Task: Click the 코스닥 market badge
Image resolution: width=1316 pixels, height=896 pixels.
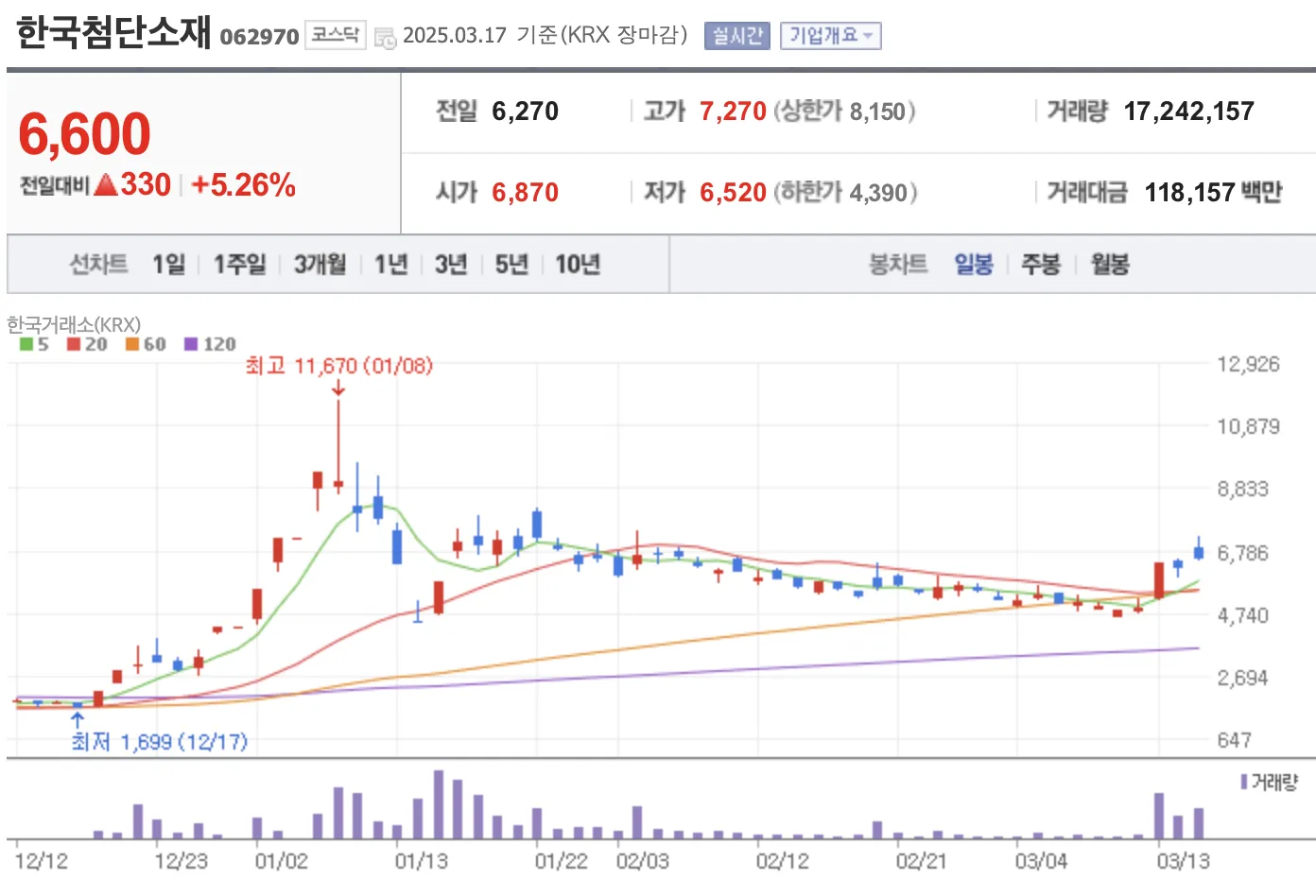Action: 336,36
